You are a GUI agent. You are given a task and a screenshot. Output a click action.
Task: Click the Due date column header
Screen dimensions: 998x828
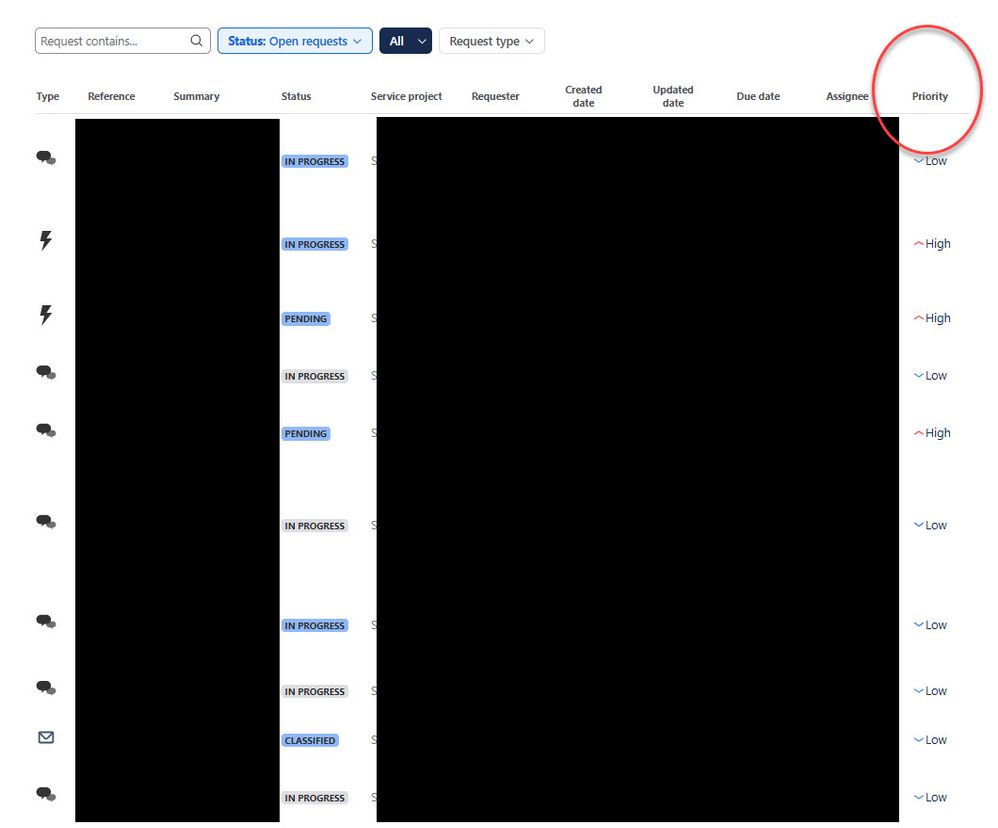point(757,96)
